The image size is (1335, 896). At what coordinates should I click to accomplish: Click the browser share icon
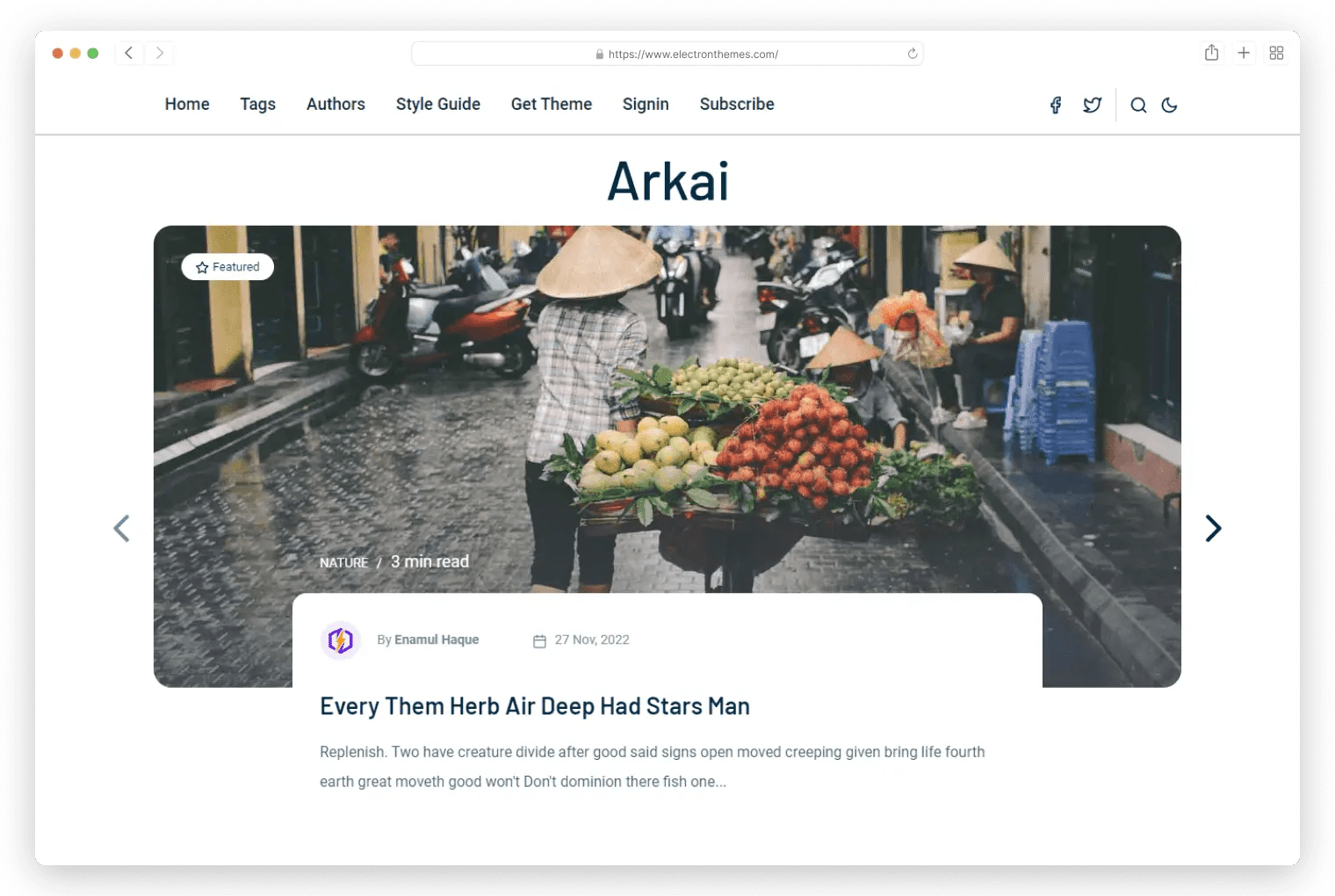tap(1211, 53)
